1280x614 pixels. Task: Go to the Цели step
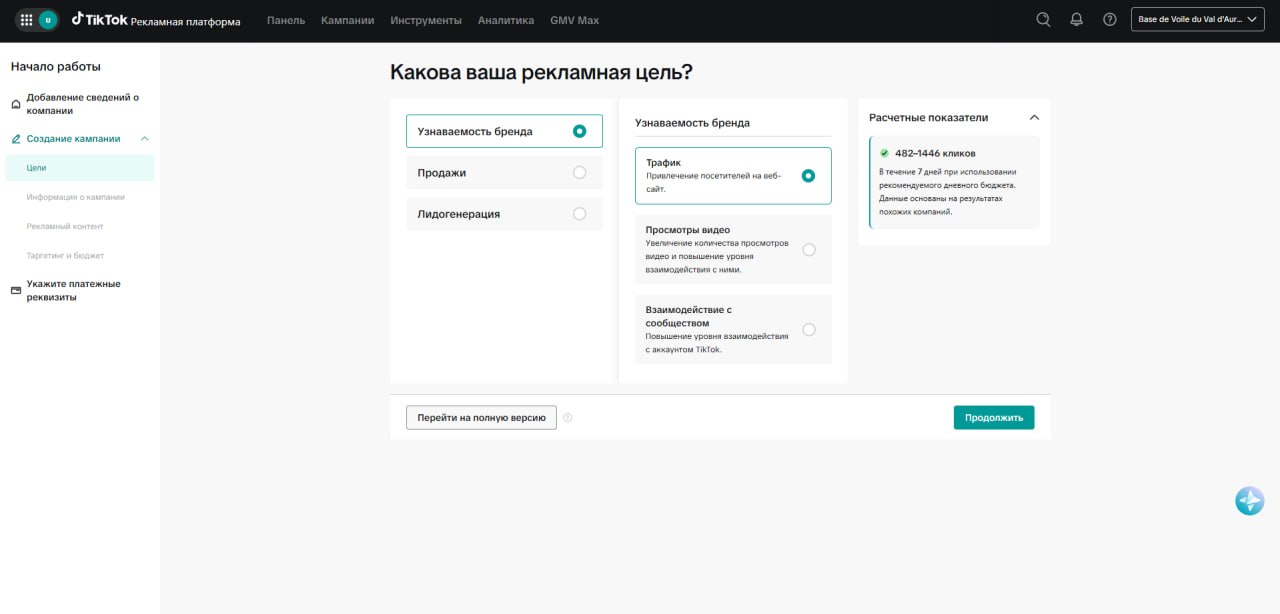coord(80,168)
